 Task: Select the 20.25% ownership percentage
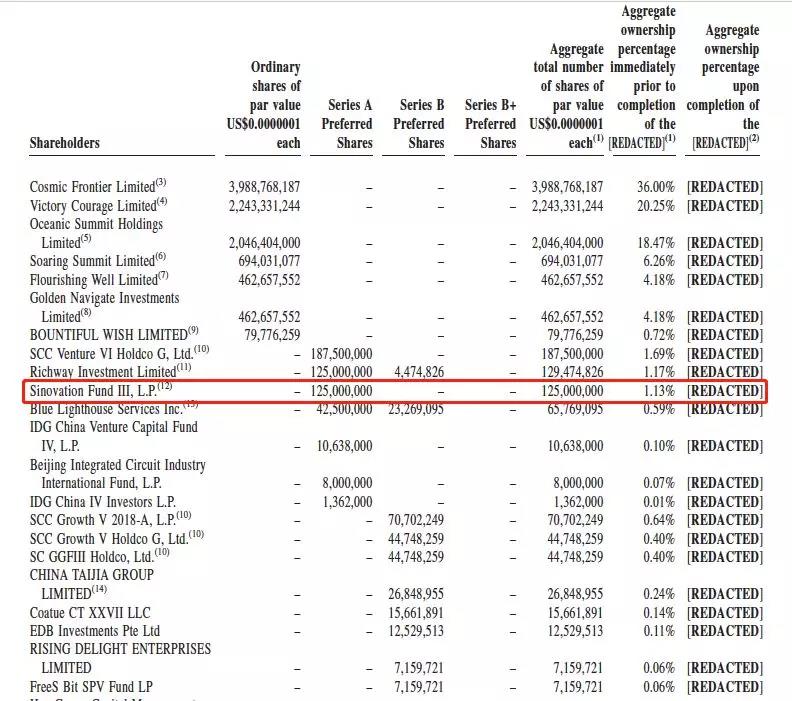(656, 206)
